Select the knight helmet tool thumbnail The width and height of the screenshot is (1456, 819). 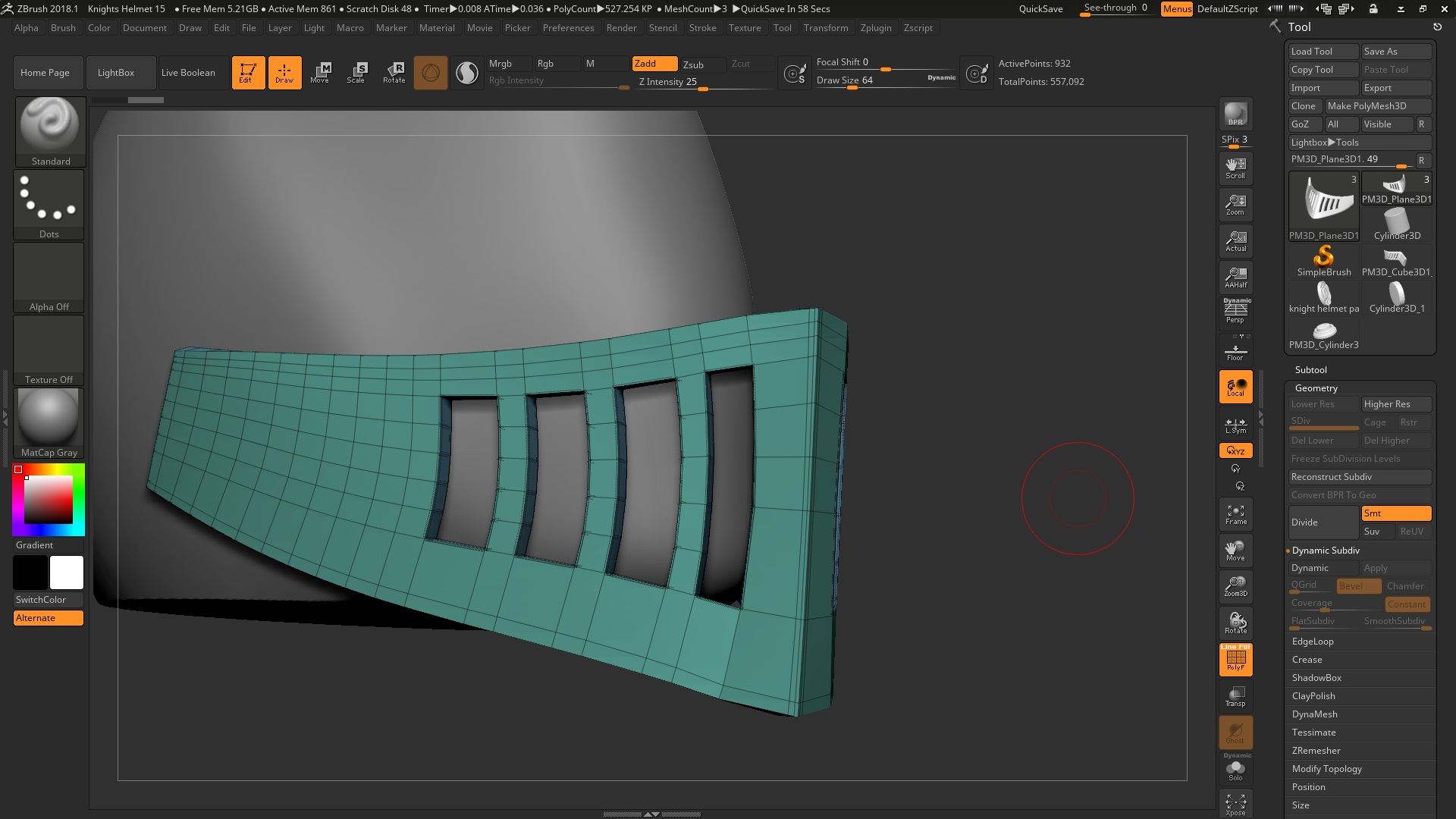(1323, 297)
